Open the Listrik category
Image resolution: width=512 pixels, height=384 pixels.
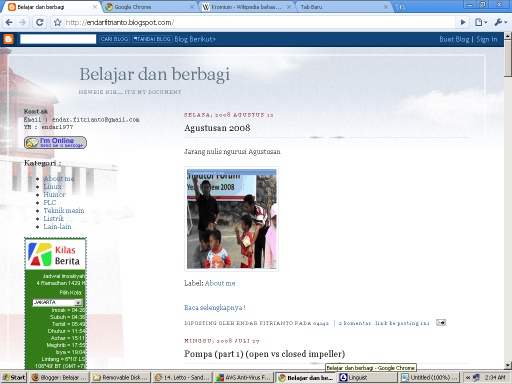53,218
